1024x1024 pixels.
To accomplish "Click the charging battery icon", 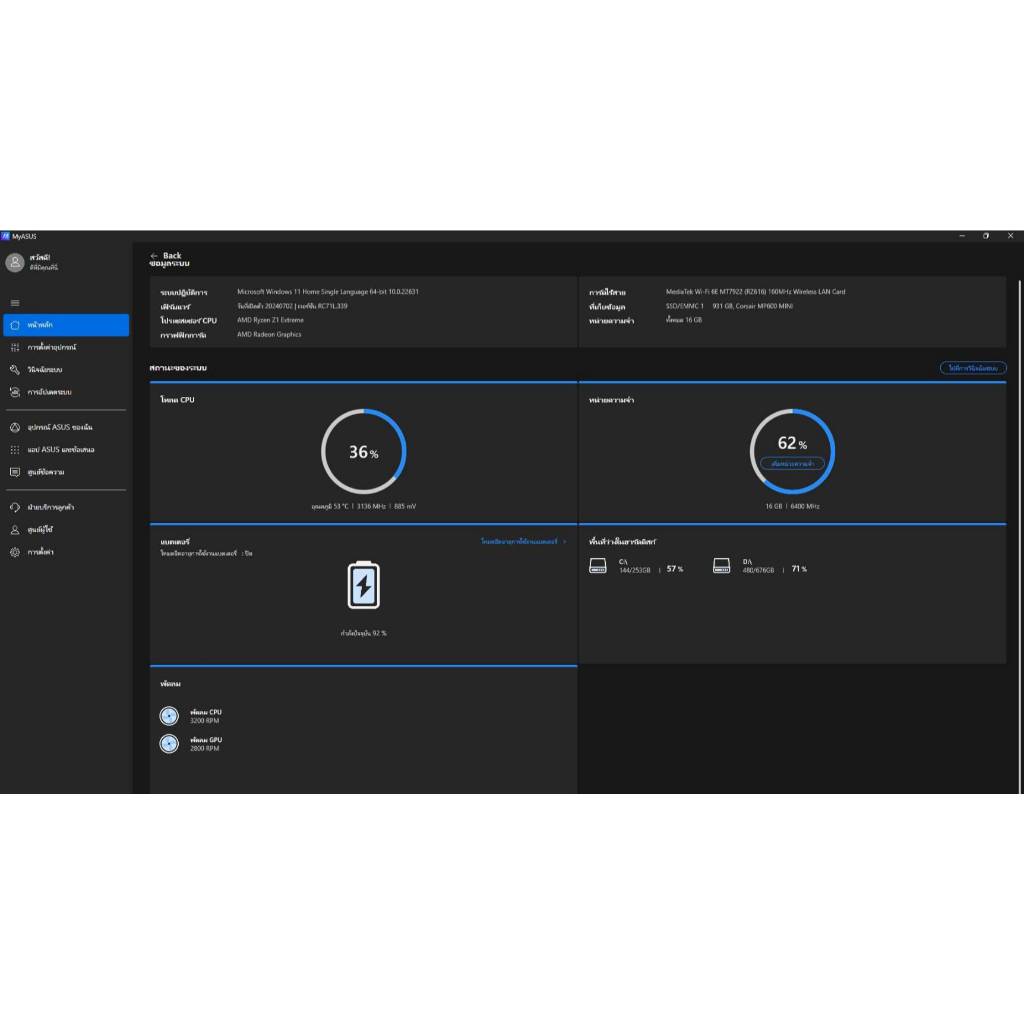I will [x=363, y=585].
